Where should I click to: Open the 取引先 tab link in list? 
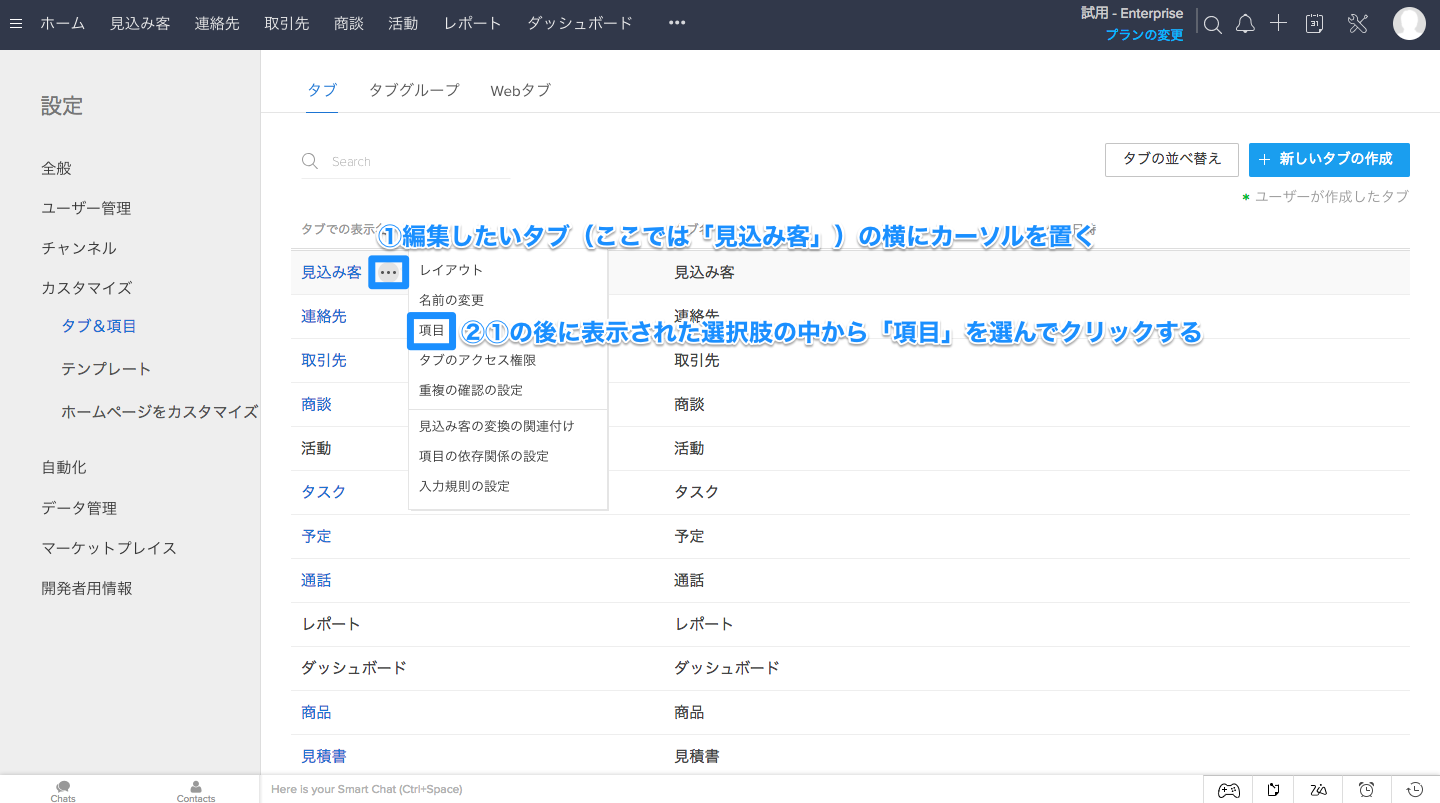coord(324,360)
